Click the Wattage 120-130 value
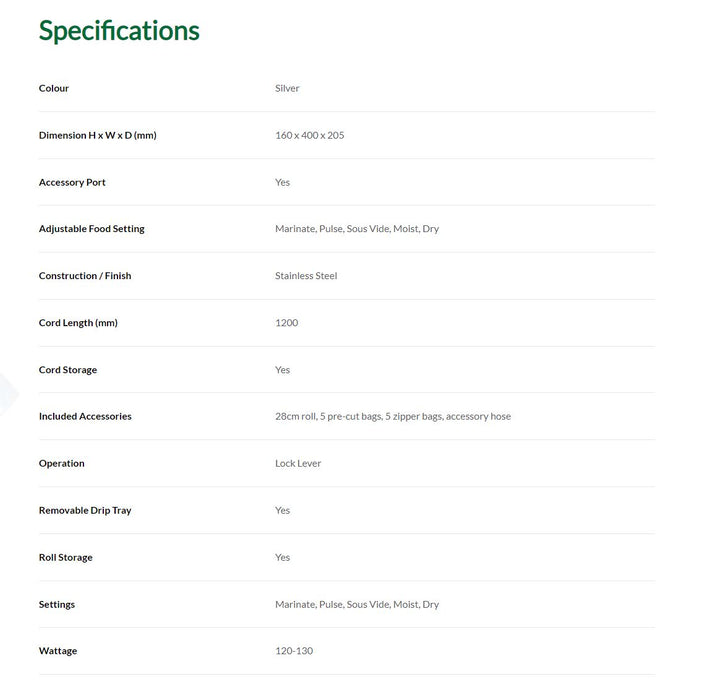 [x=294, y=651]
